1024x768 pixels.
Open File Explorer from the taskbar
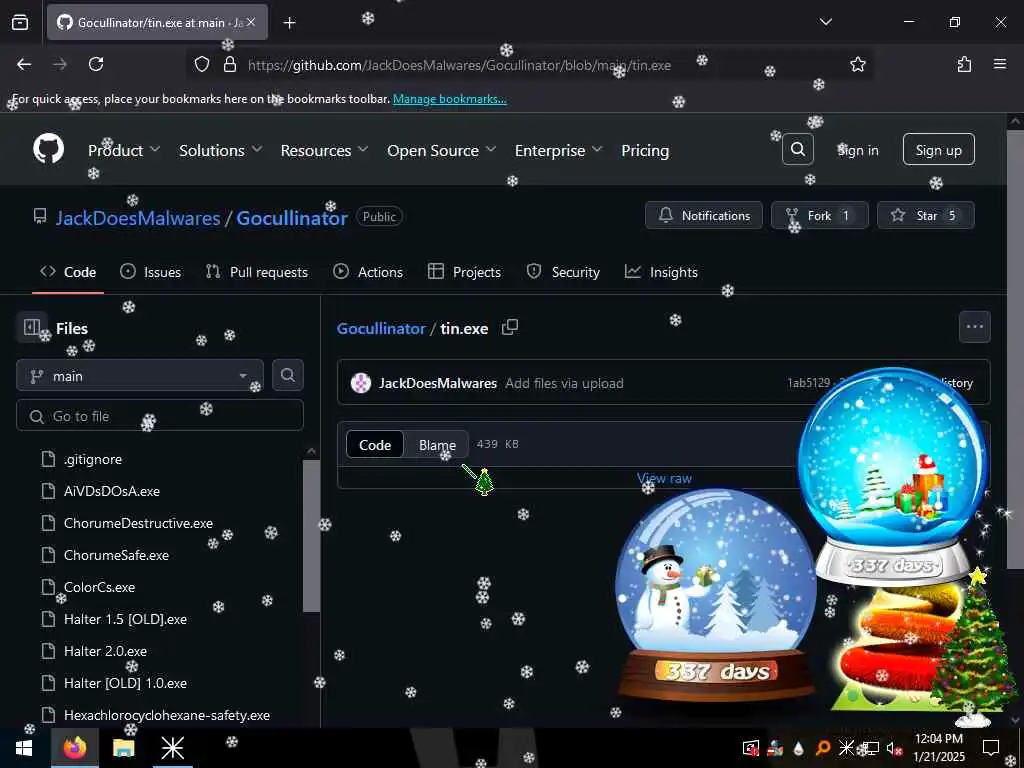(x=123, y=748)
